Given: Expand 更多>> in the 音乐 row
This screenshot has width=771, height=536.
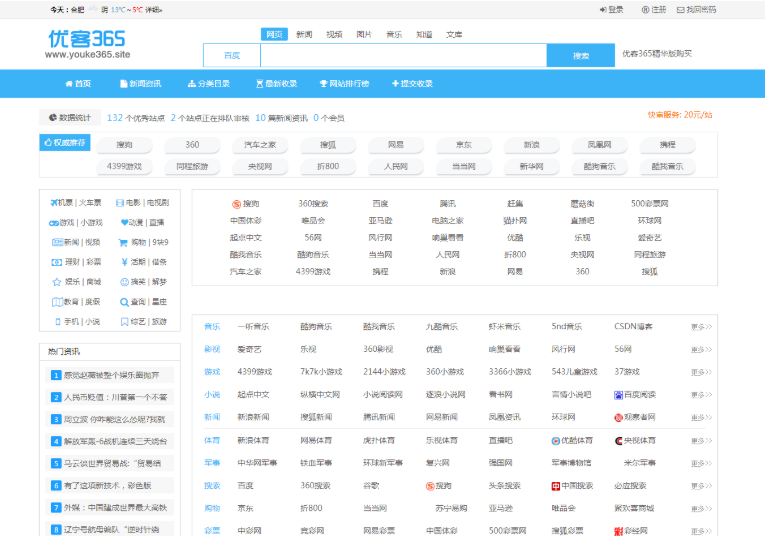Looking at the screenshot, I should pyautogui.click(x=701, y=327).
